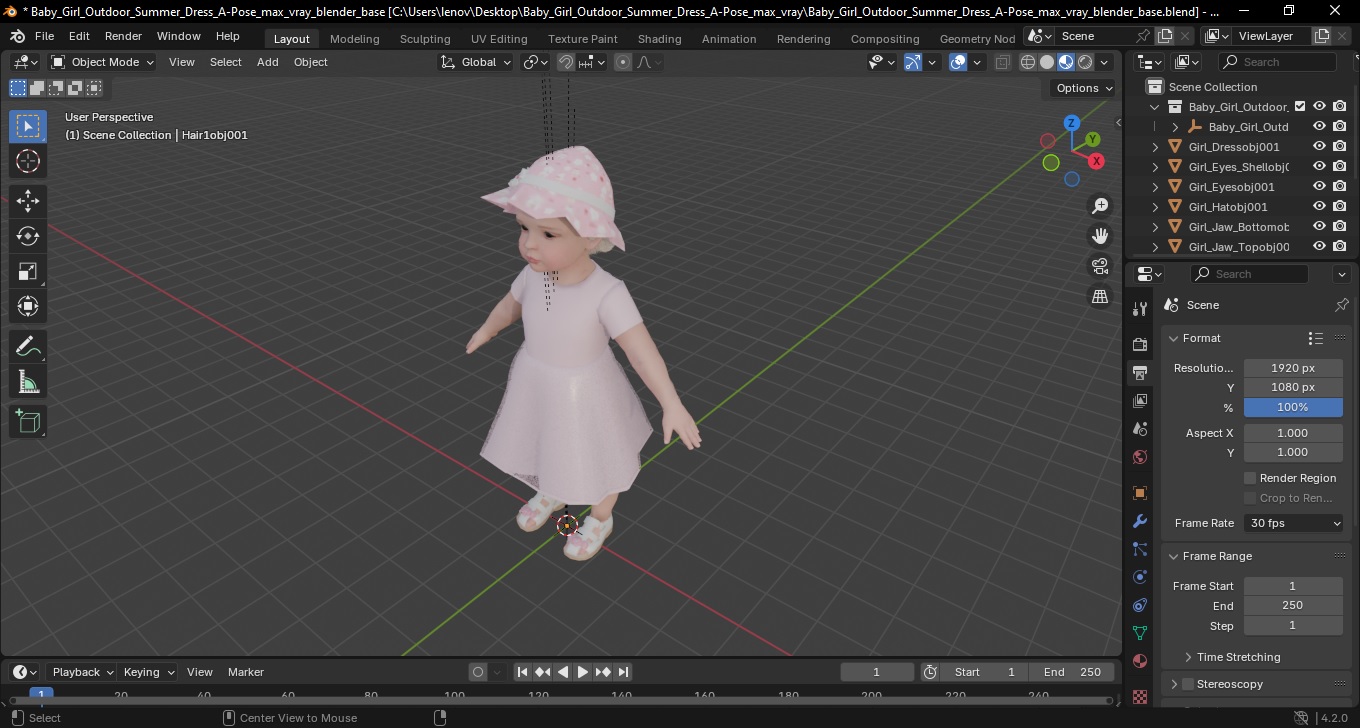Open the Frame Rate 30 fps dropdown
The width and height of the screenshot is (1360, 728).
coord(1294,523)
